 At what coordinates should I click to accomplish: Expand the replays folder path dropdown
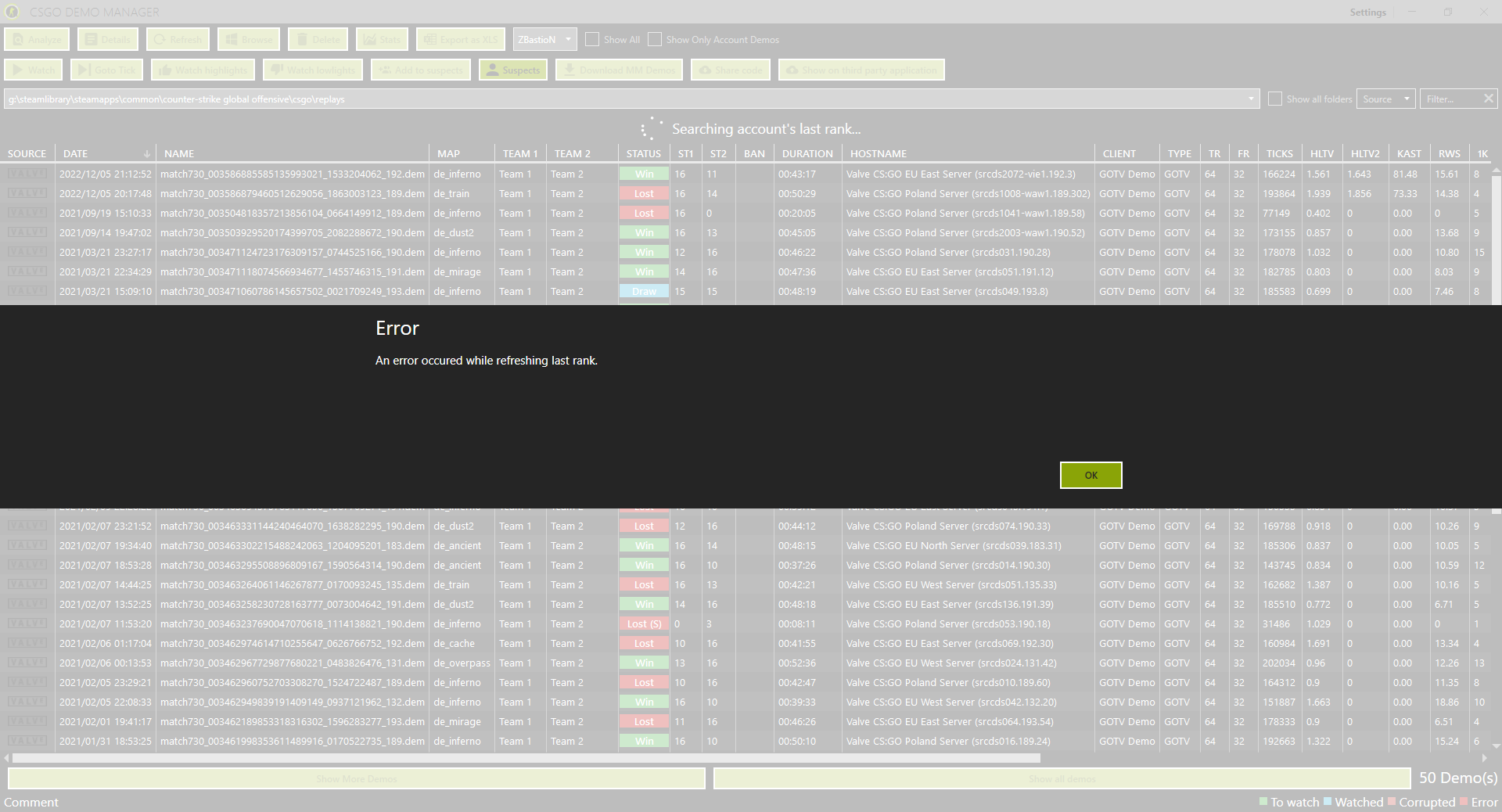(1252, 99)
